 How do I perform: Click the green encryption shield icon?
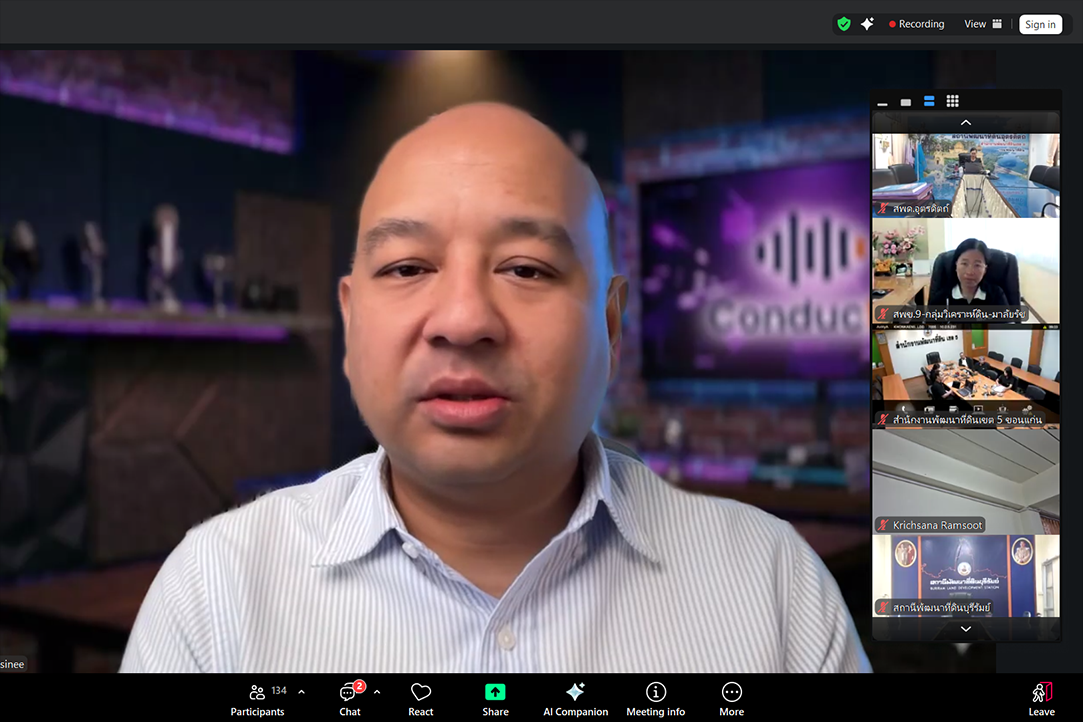point(844,24)
